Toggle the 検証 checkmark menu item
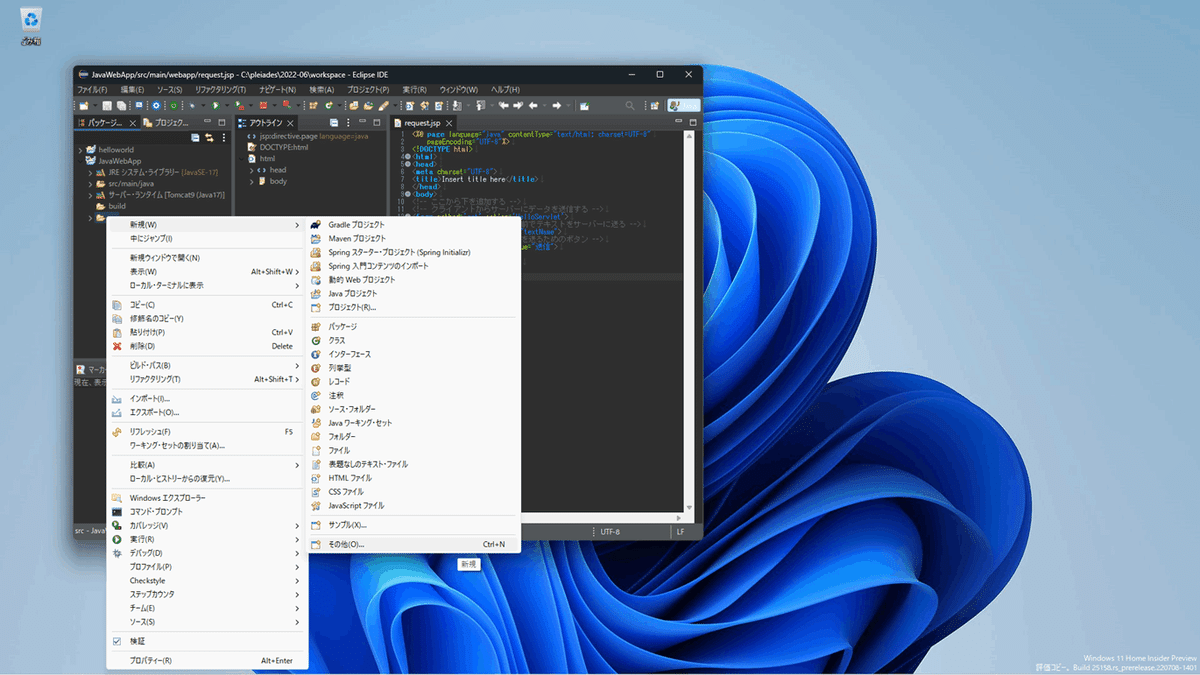The width and height of the screenshot is (1200, 675). click(x=207, y=641)
